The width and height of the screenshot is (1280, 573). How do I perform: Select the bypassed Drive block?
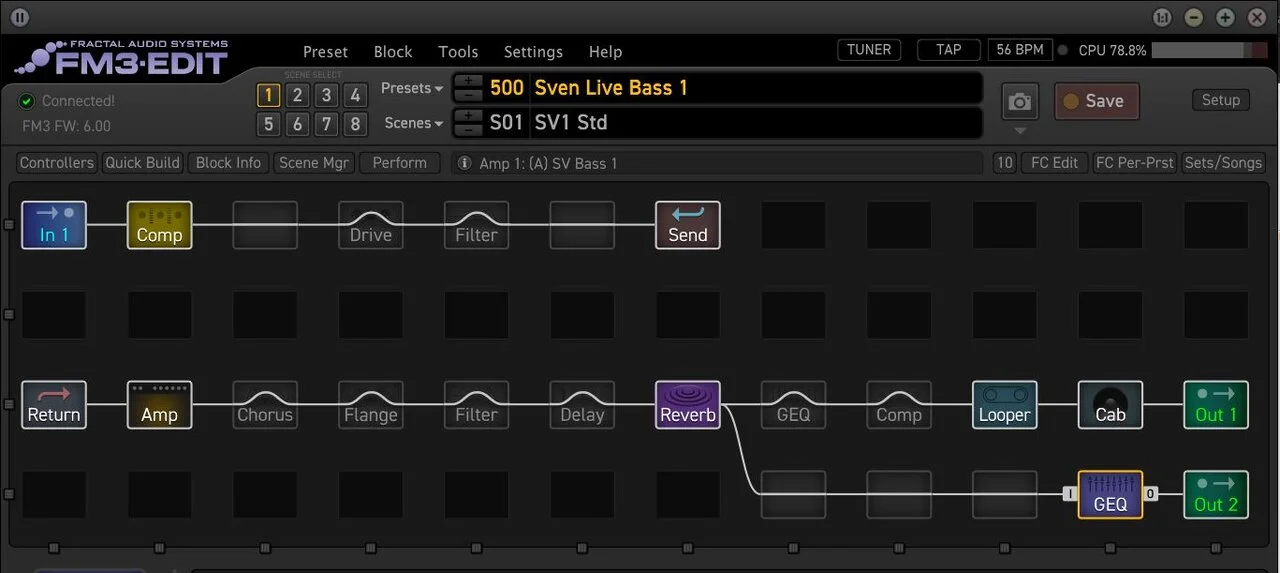[x=371, y=225]
